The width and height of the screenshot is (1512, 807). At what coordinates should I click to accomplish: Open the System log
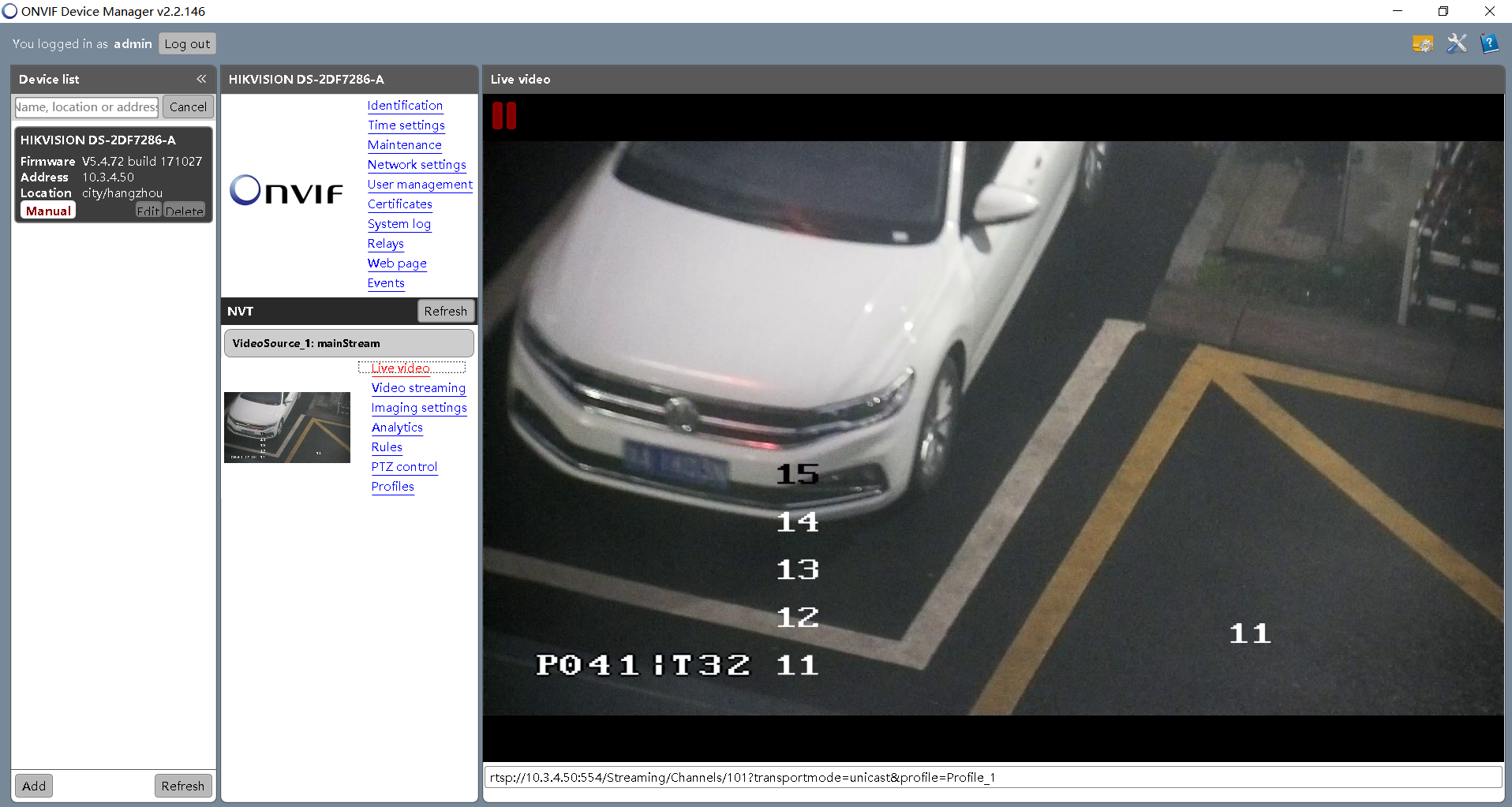pos(399,224)
